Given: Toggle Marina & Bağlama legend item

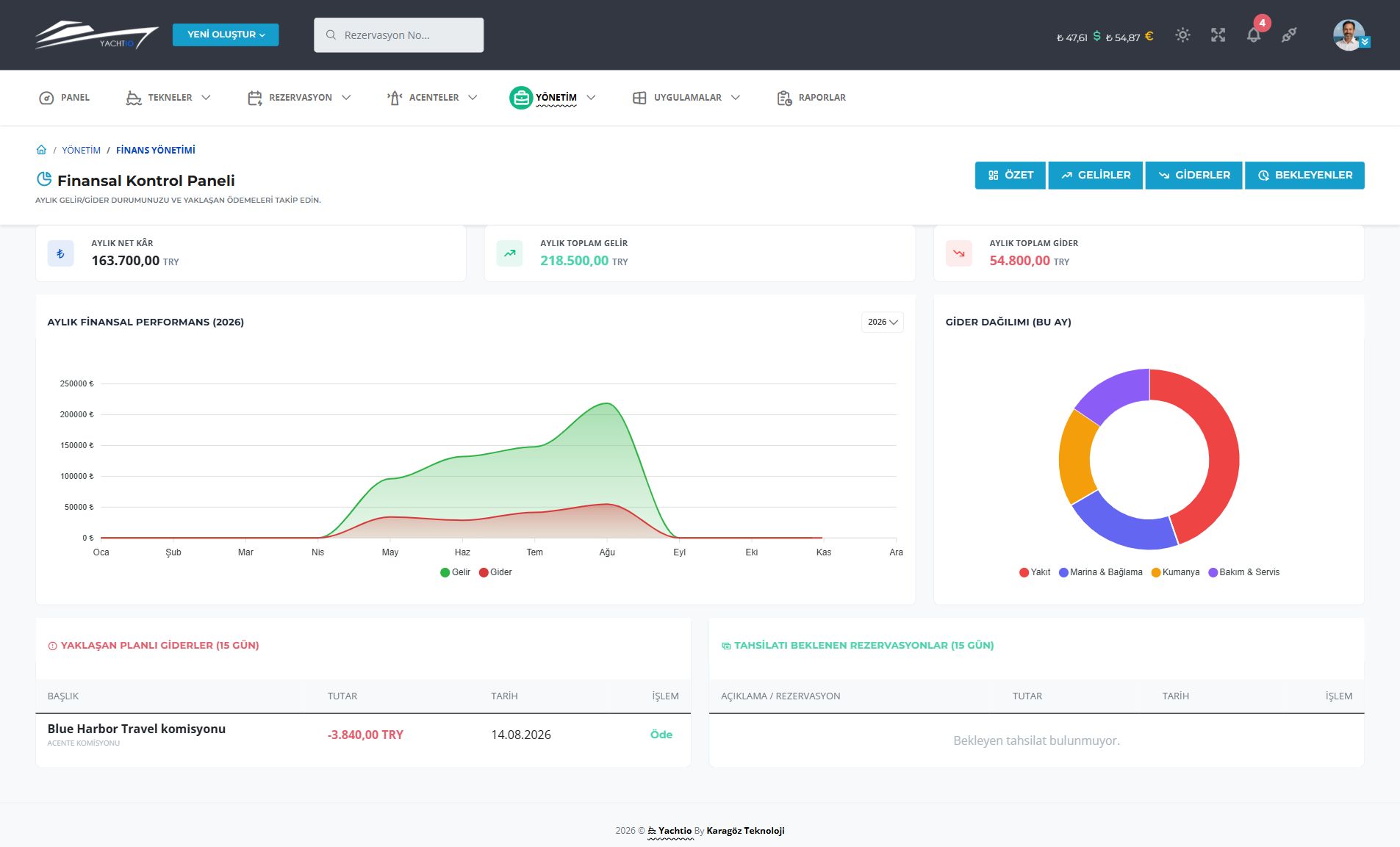Looking at the screenshot, I should 1100,572.
